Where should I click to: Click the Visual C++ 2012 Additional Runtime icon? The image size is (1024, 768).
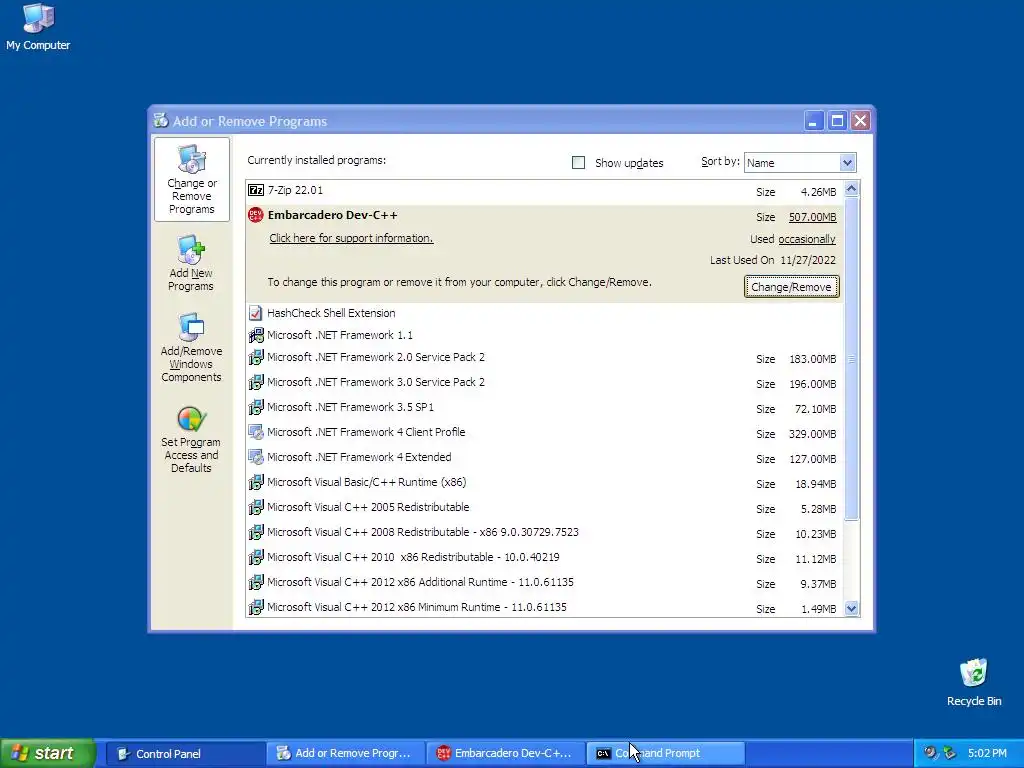(x=256, y=582)
